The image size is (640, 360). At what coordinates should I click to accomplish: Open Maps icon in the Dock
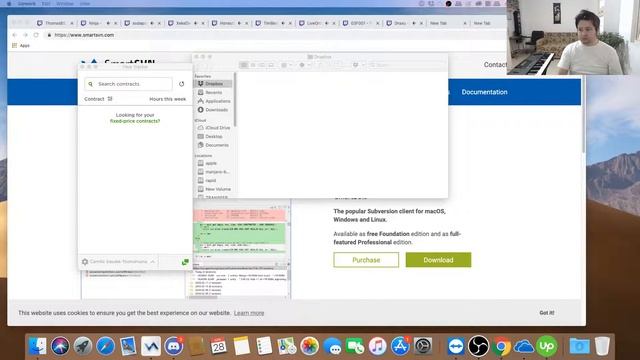[287, 346]
